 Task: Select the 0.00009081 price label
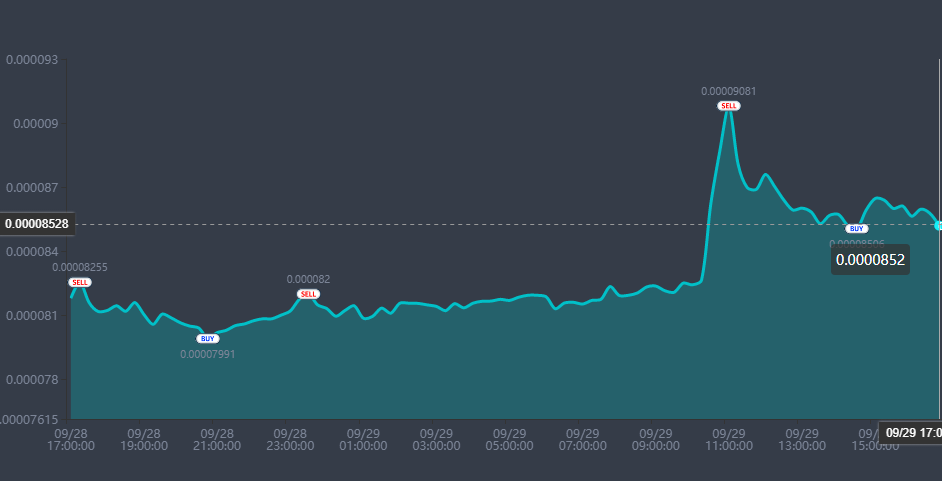tap(729, 91)
